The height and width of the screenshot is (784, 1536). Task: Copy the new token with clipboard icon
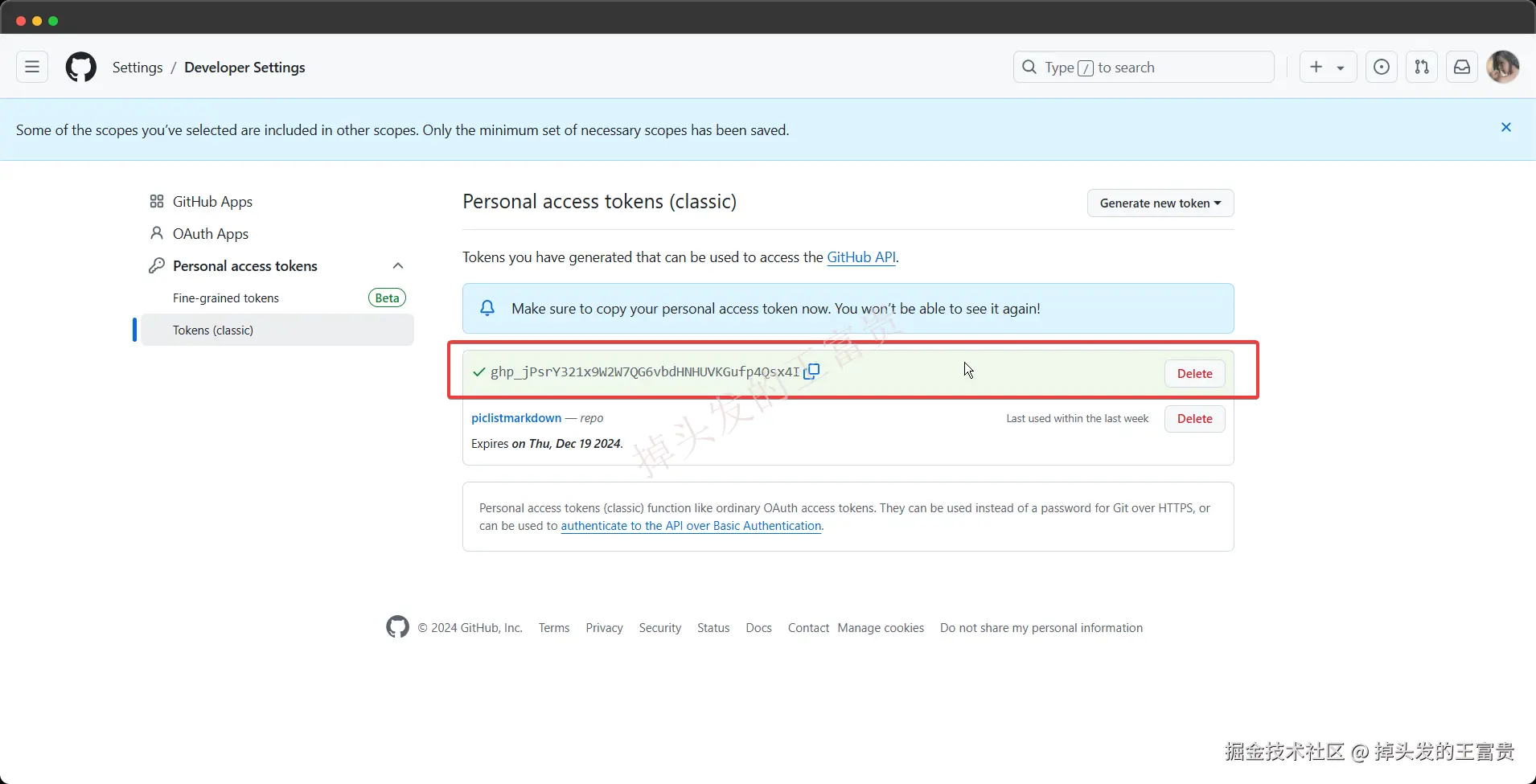coord(812,371)
